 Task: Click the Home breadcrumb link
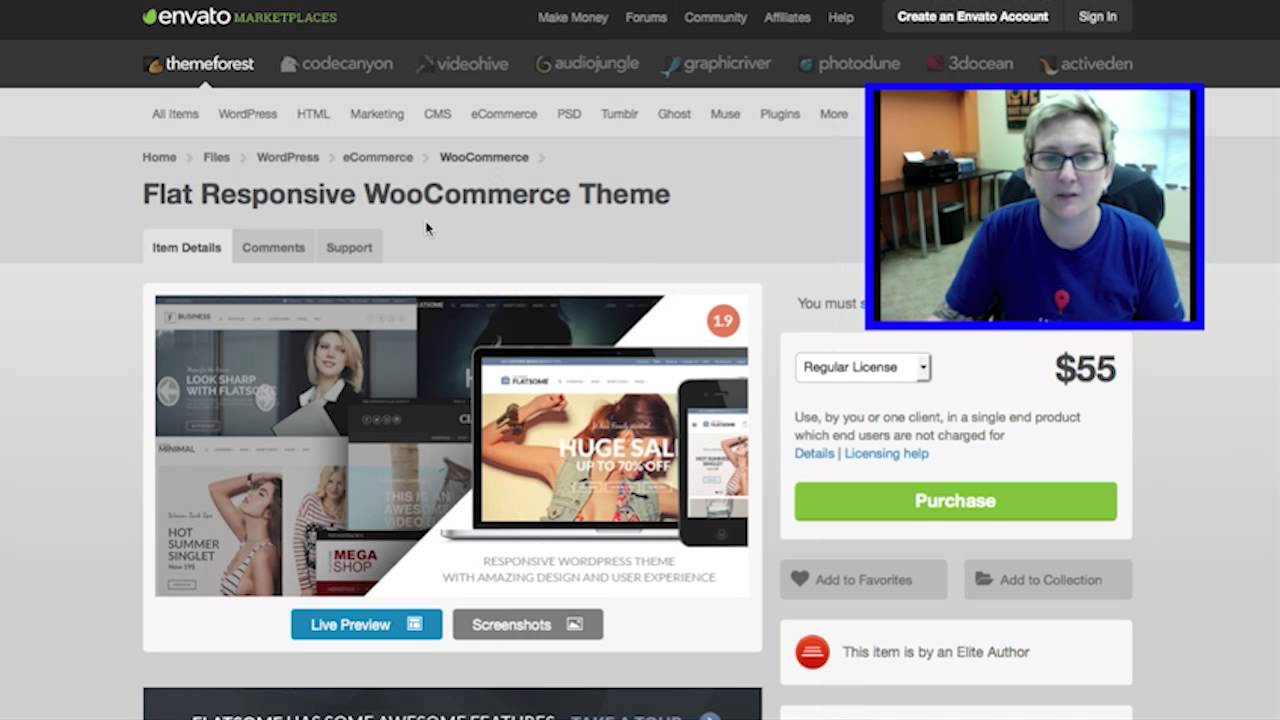[159, 157]
